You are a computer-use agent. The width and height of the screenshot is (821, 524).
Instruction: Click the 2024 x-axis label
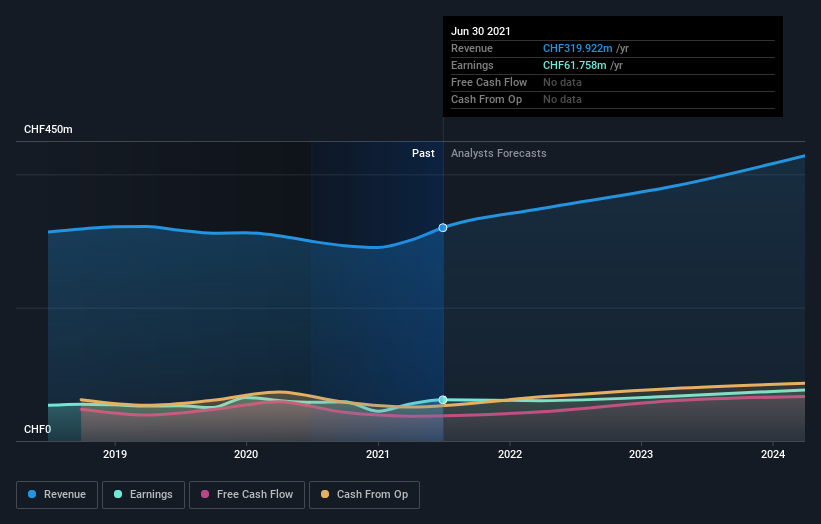(773, 454)
